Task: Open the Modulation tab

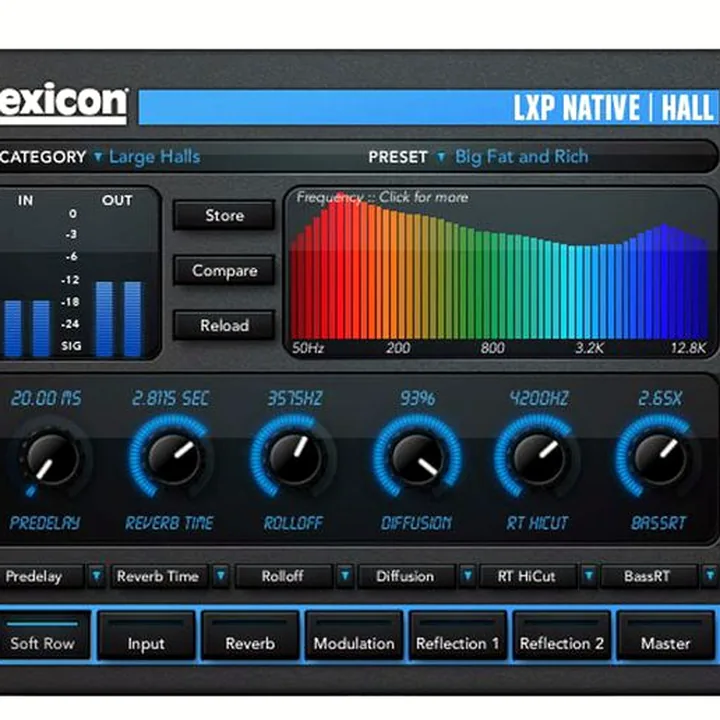Action: [354, 636]
